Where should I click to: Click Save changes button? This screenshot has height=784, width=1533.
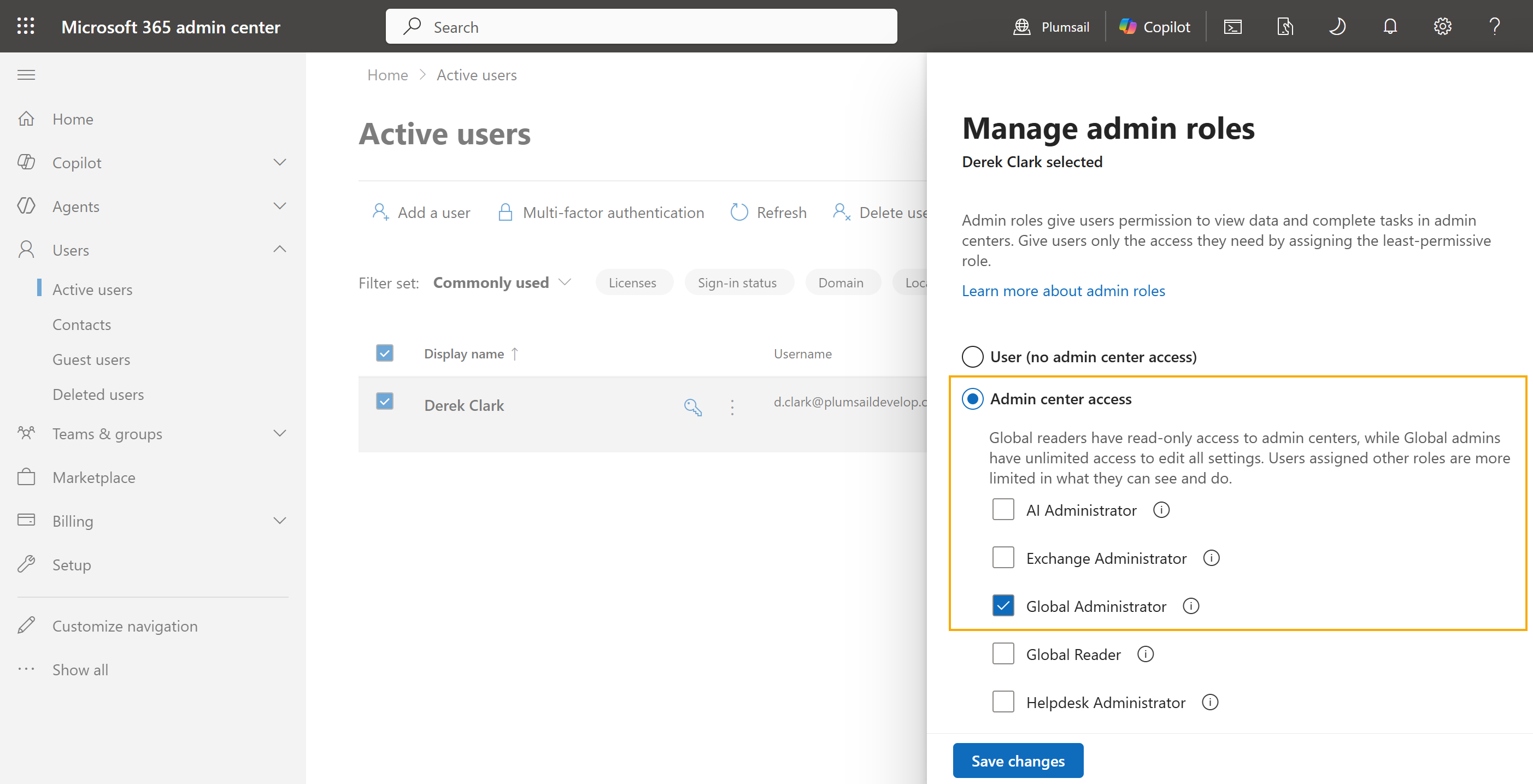point(1018,761)
